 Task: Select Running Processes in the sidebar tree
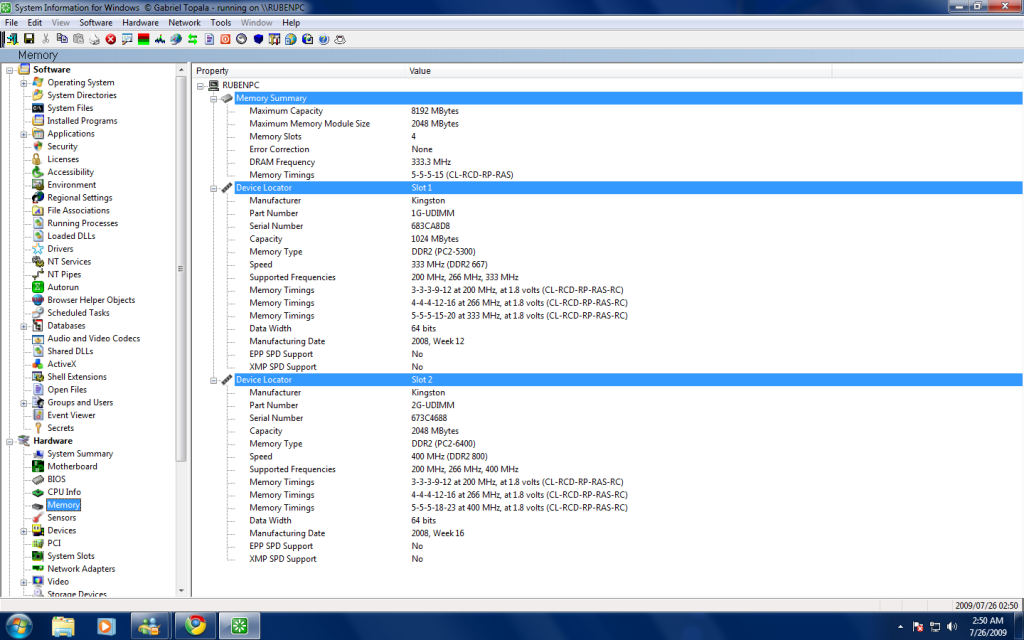click(x=82, y=223)
